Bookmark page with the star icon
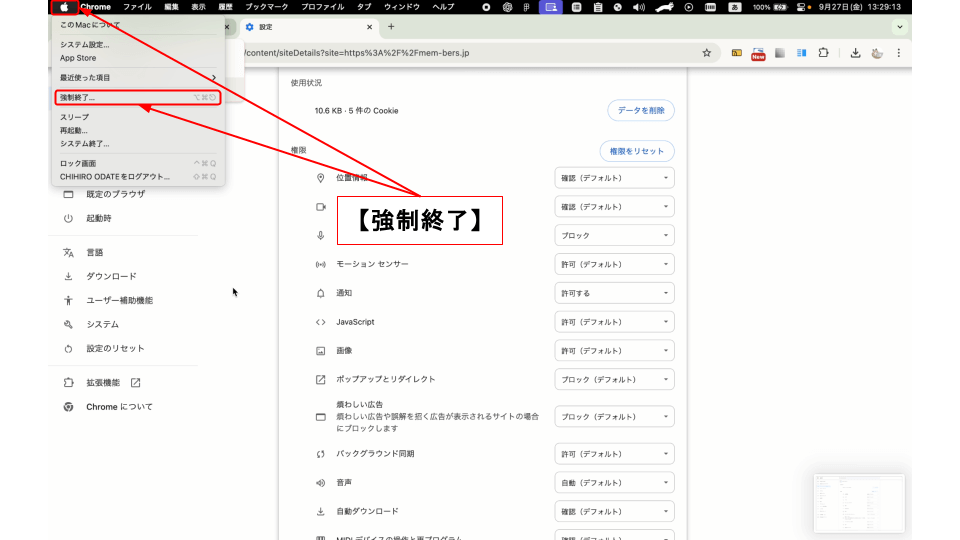Screen dimensions: 960x540 [x=706, y=53]
